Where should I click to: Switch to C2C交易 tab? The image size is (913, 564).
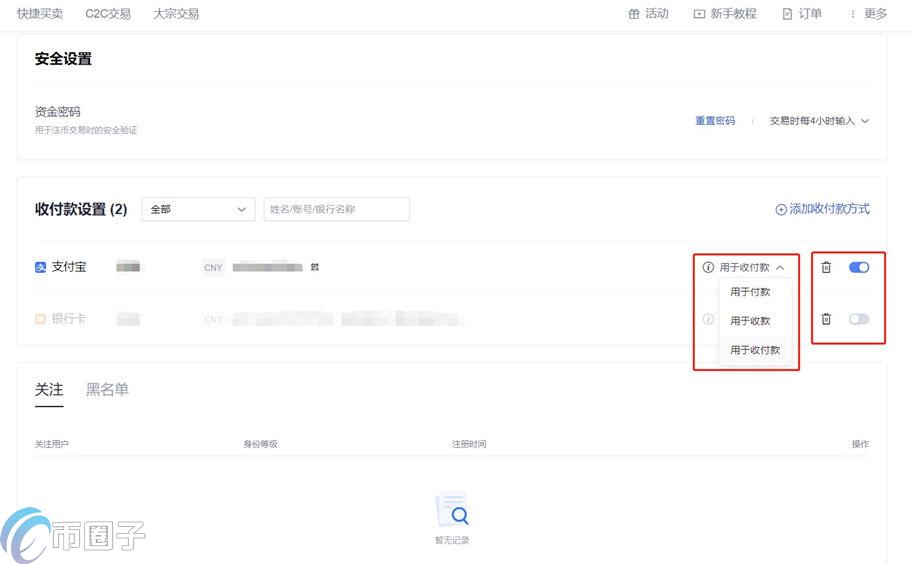click(108, 13)
